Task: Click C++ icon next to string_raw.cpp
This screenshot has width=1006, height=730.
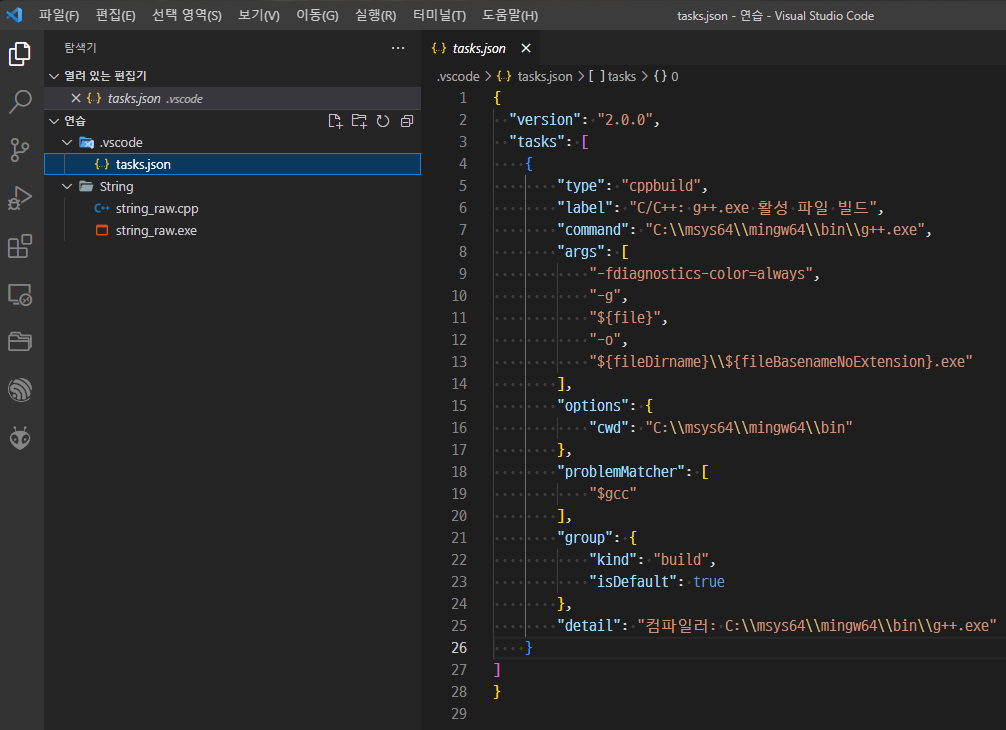Action: click(101, 208)
